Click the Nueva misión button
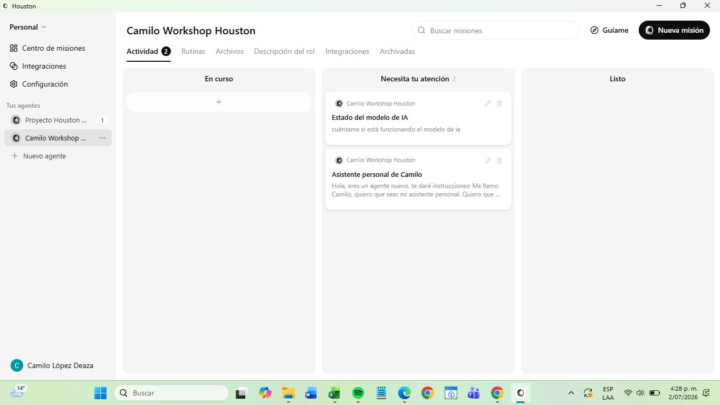Screen dimensions: 720x405 [x=674, y=30]
